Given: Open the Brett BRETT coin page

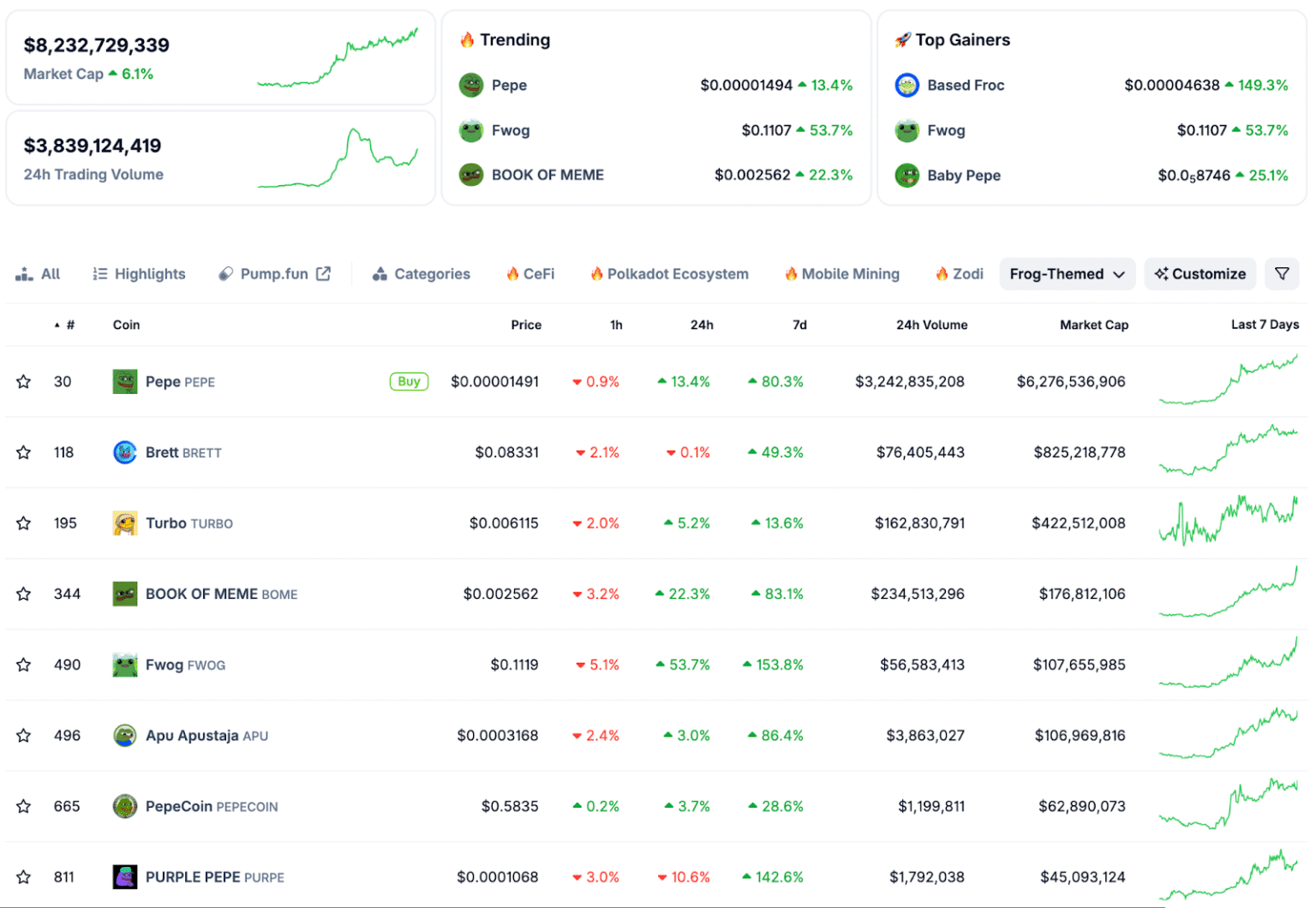Looking at the screenshot, I should 183,452.
